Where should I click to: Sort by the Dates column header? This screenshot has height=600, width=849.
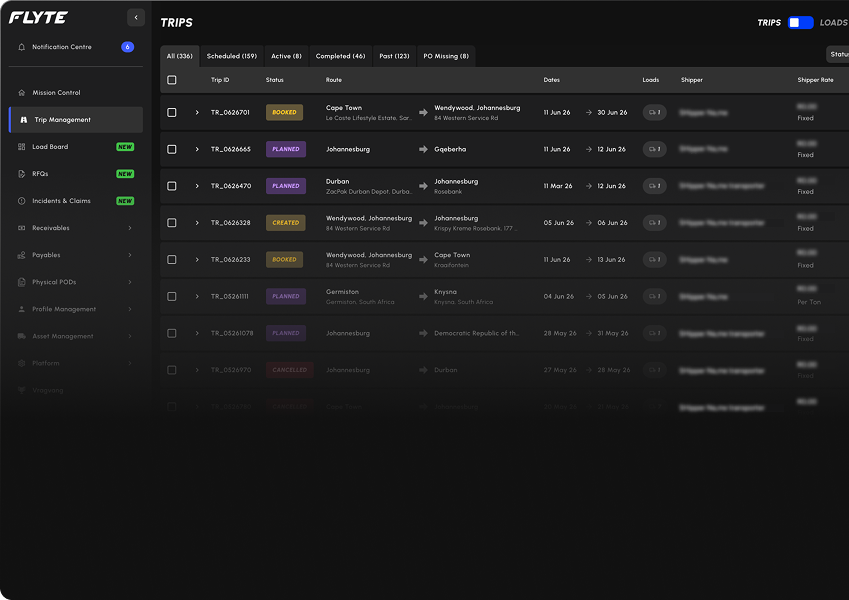552,80
